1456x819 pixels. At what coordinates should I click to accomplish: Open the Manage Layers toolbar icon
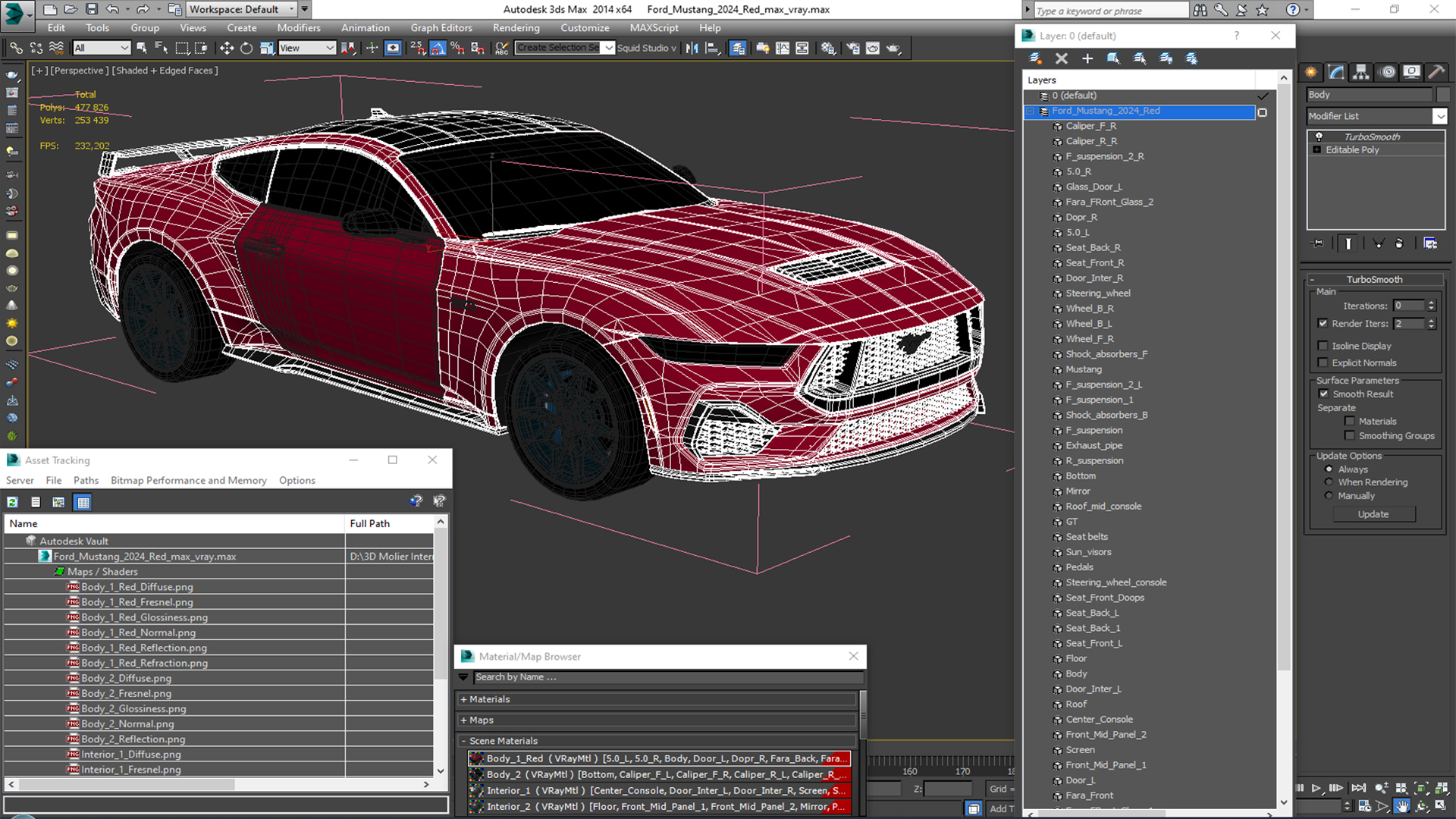[738, 48]
